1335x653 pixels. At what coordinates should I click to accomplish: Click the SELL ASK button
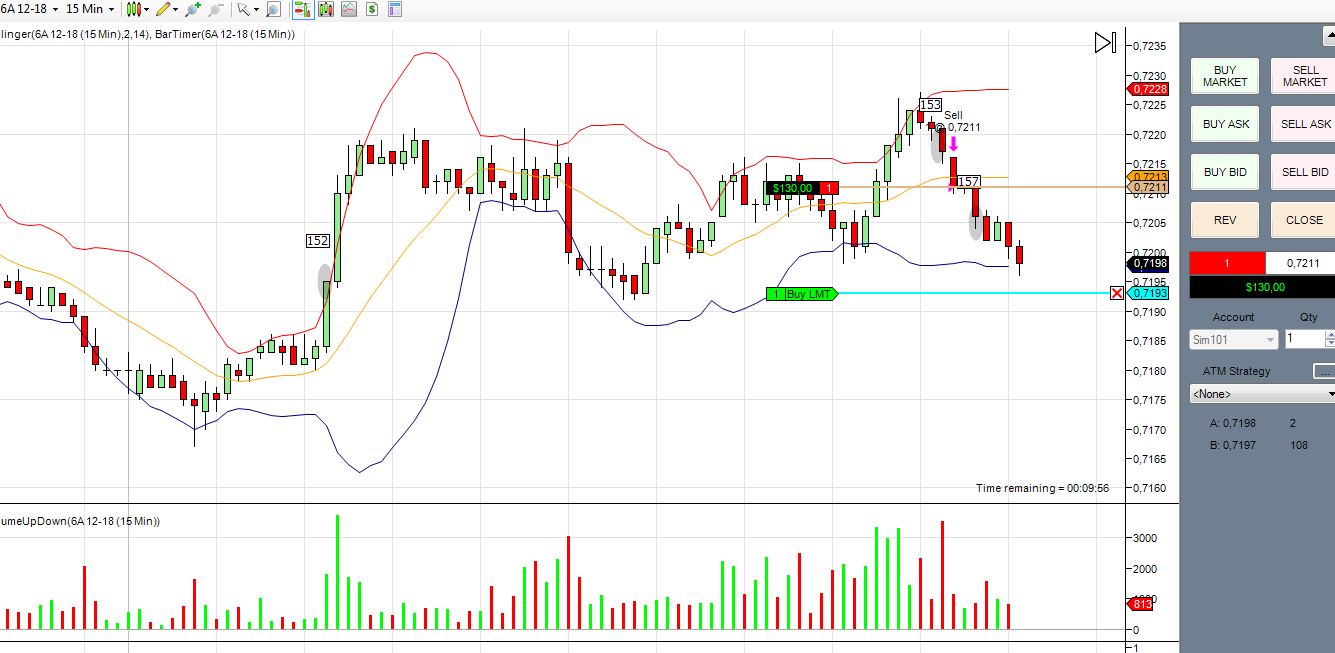point(1303,124)
